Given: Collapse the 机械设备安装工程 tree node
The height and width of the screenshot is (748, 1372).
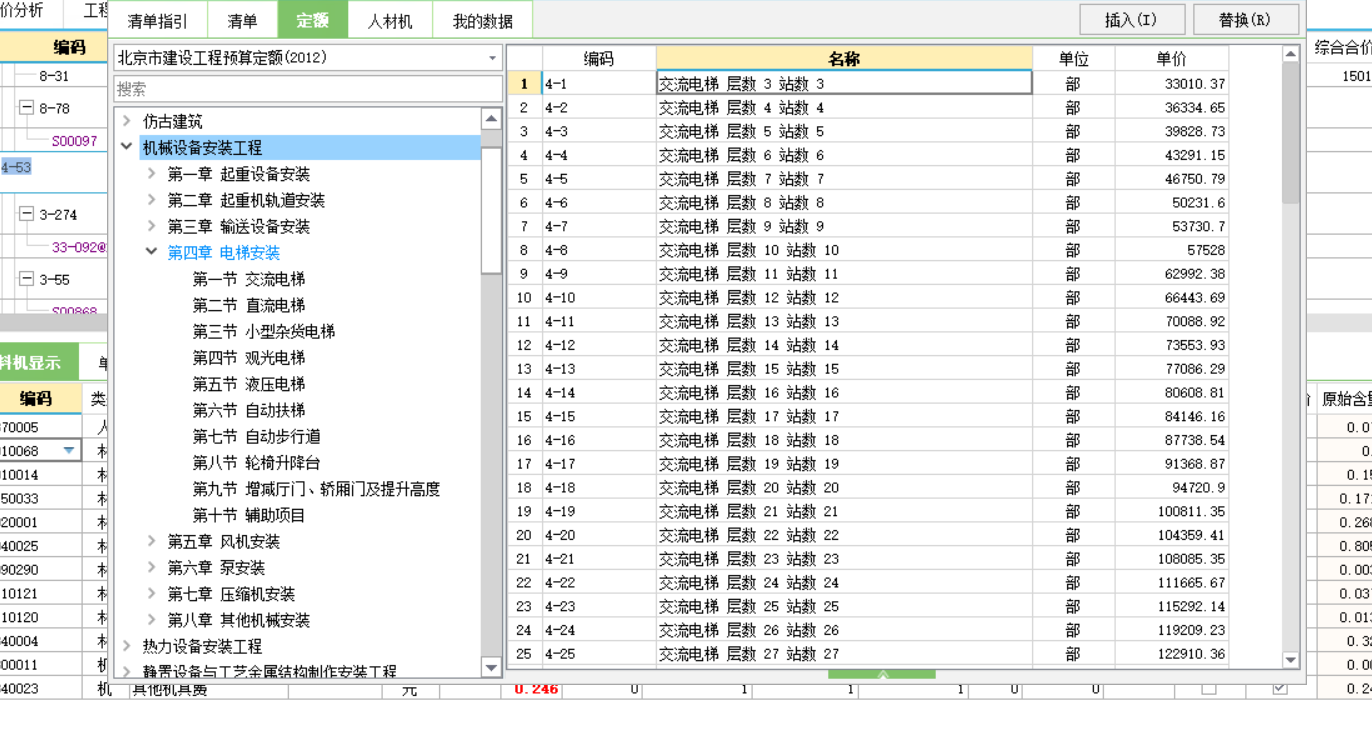Looking at the screenshot, I should 126,147.
